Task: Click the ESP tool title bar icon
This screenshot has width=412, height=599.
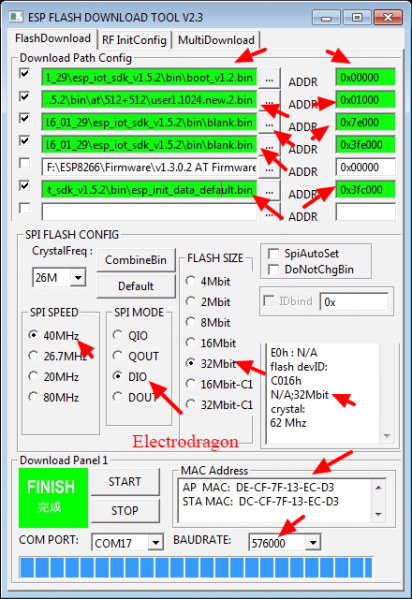Action: pos(16,17)
